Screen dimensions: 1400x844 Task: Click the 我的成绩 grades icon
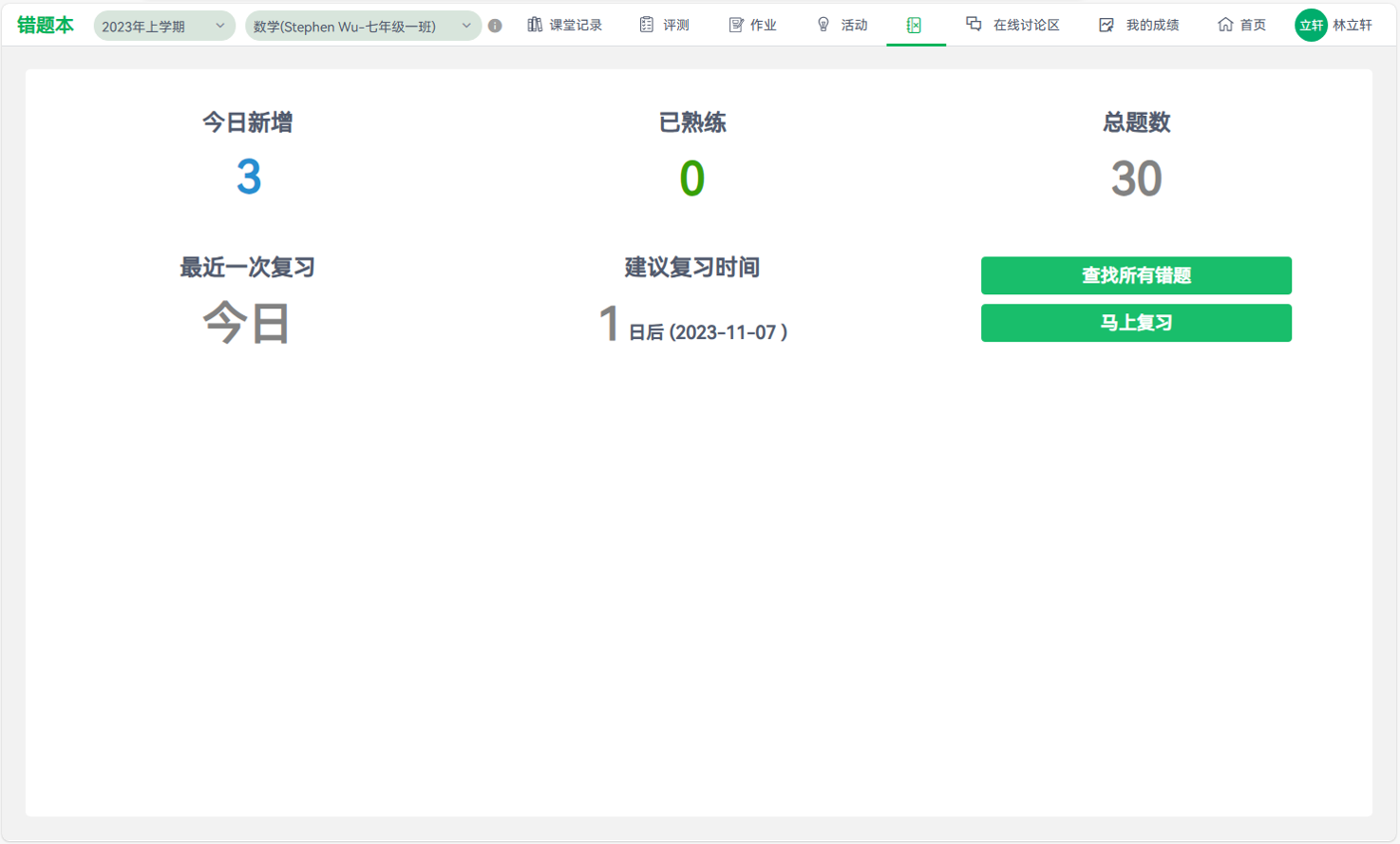(x=1107, y=25)
